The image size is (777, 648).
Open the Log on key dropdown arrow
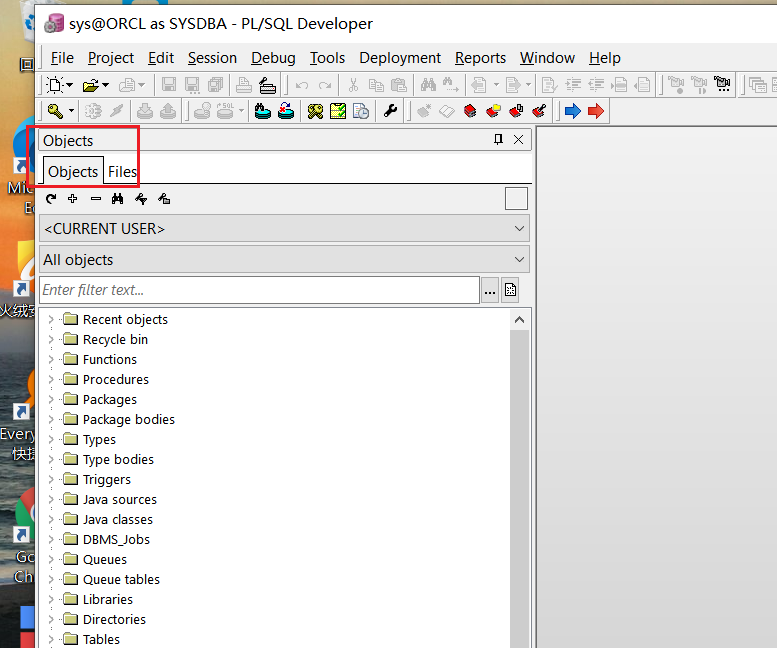click(x=71, y=111)
